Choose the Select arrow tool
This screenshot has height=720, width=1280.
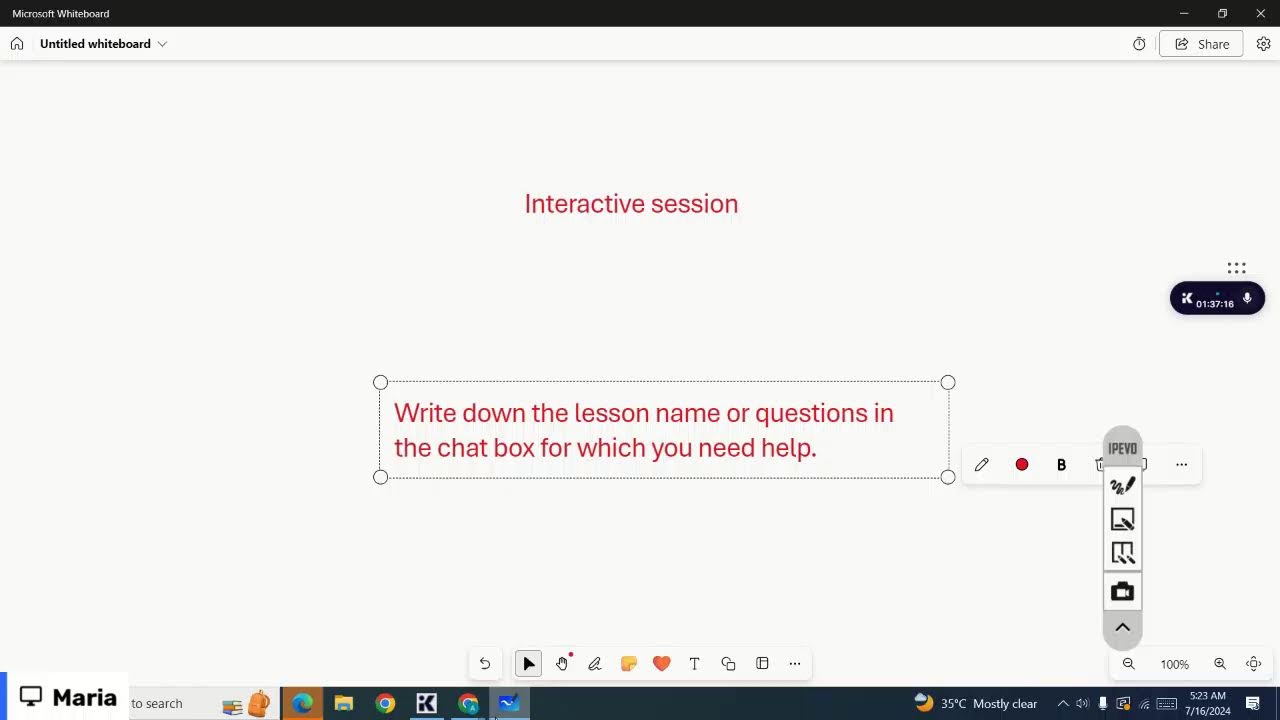pos(529,663)
